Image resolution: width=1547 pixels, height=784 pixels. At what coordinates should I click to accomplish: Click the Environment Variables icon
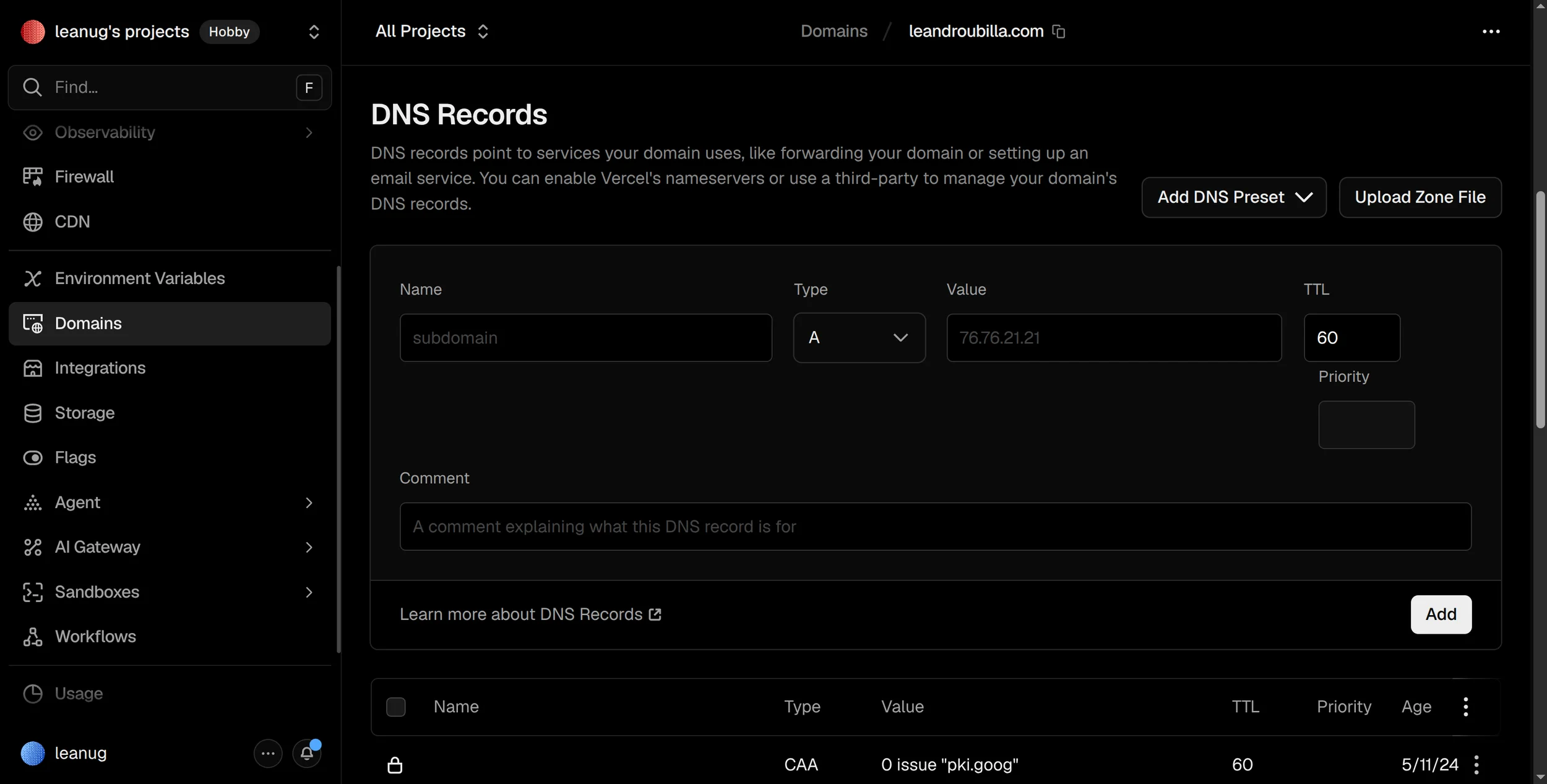33,278
